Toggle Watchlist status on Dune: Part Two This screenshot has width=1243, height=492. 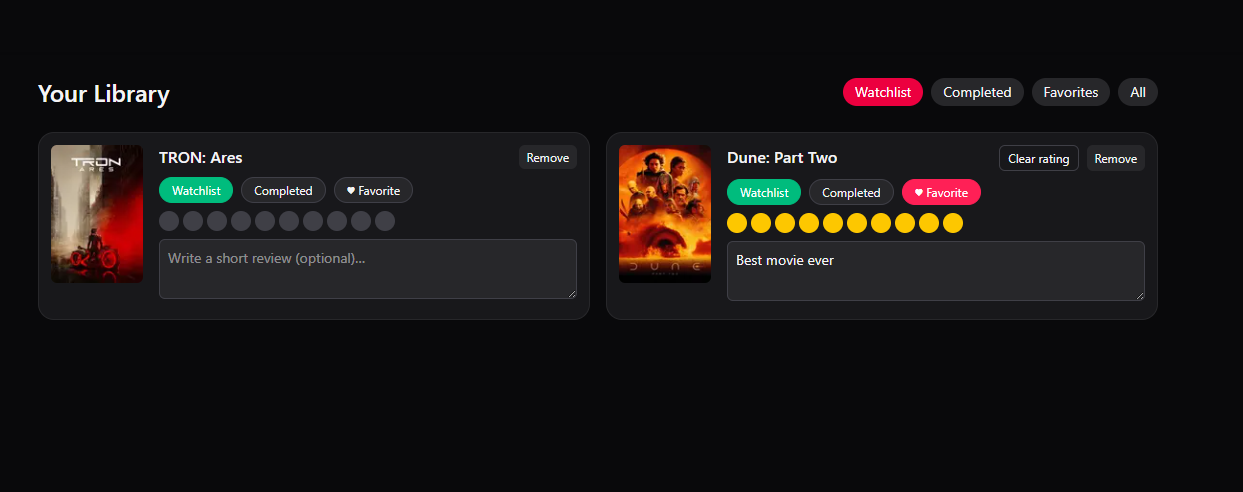764,193
